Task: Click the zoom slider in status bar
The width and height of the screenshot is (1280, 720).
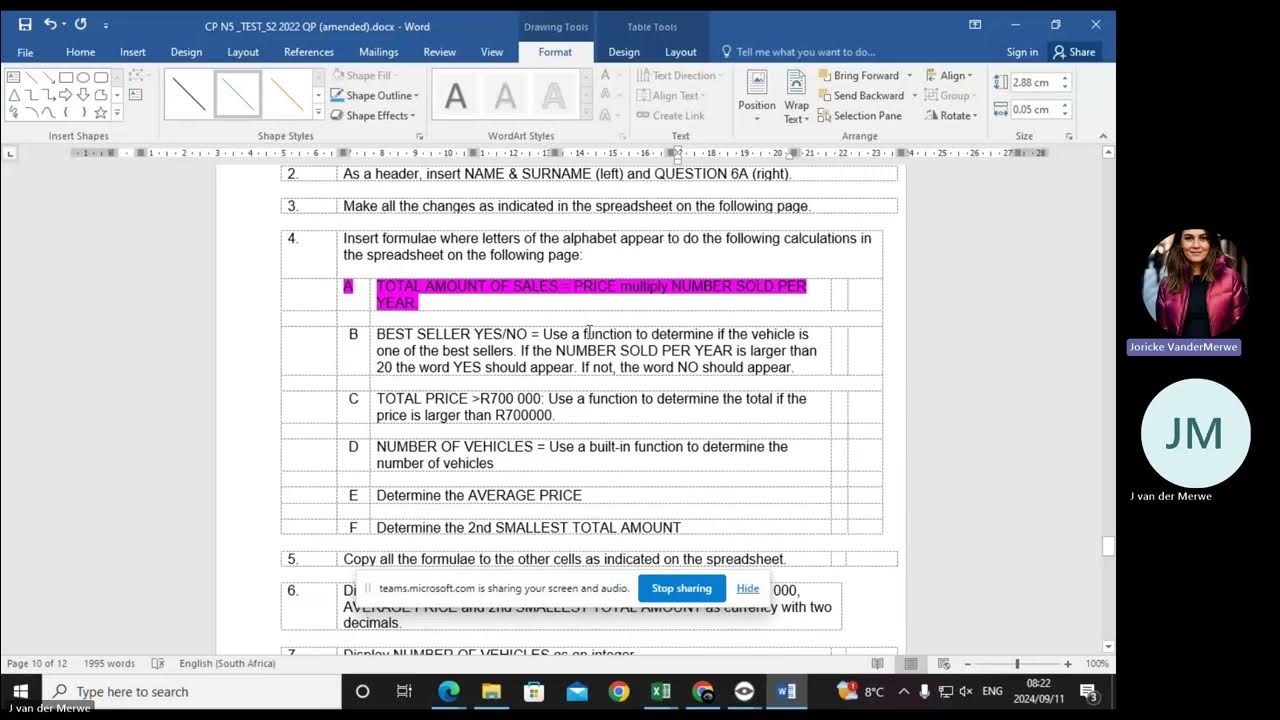Action: pyautogui.click(x=1017, y=664)
